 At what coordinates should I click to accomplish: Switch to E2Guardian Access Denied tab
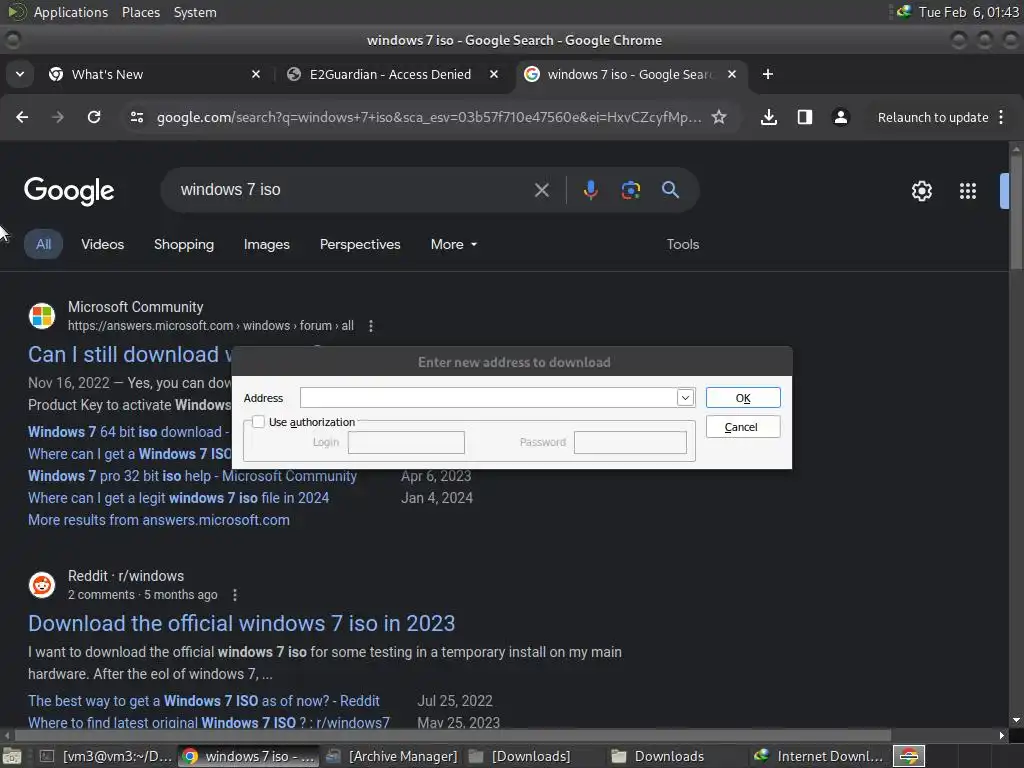coord(391,74)
